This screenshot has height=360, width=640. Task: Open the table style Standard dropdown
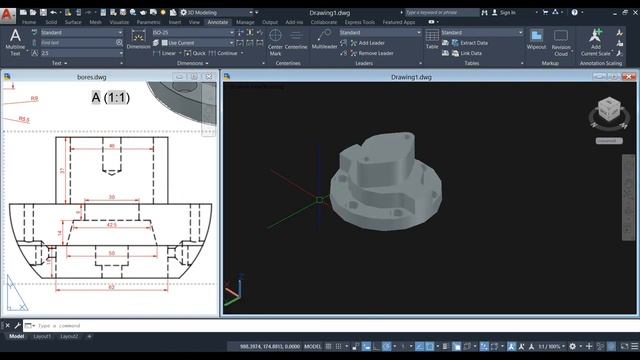coord(482,32)
